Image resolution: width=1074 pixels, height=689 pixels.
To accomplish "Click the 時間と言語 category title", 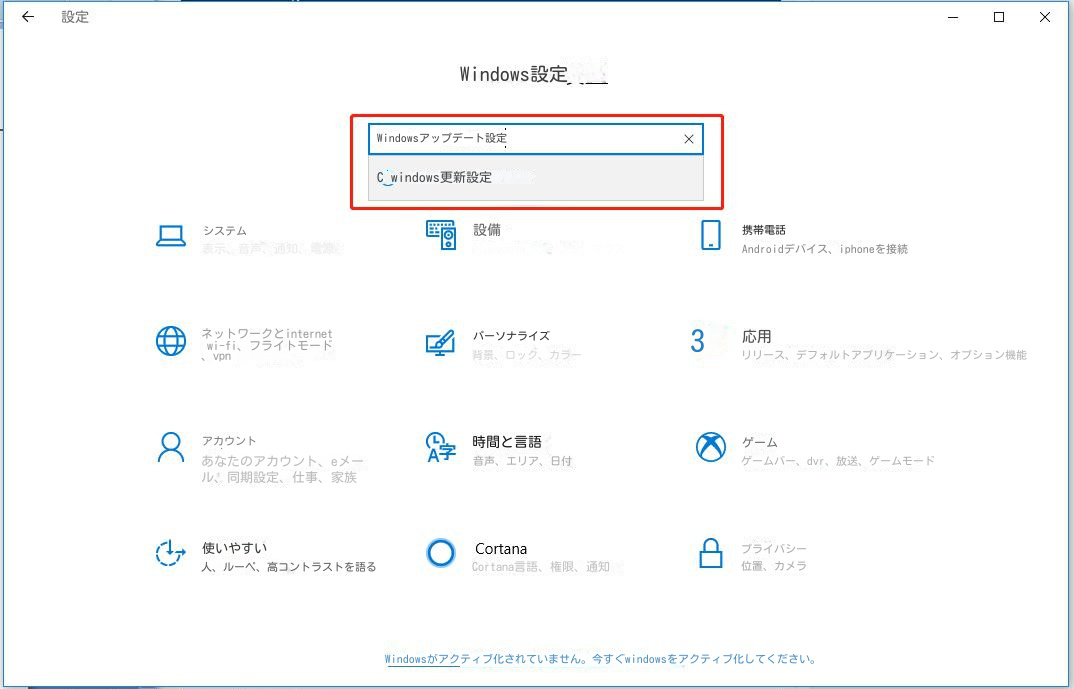I will (507, 442).
